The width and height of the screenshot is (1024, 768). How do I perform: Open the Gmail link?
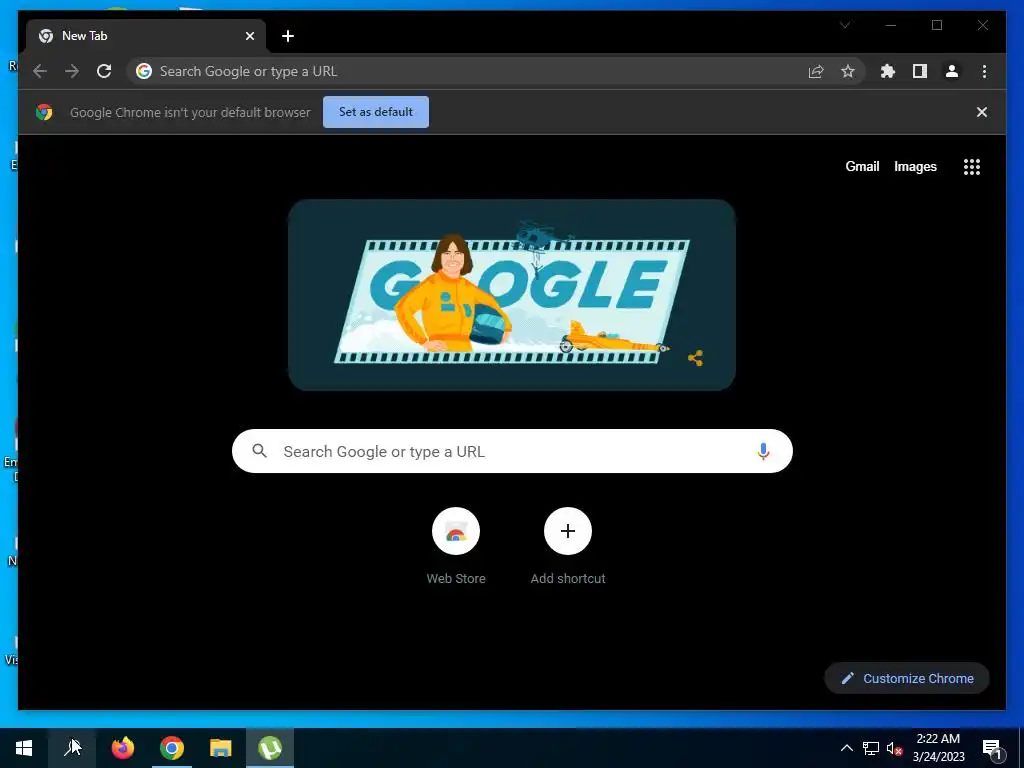862,167
